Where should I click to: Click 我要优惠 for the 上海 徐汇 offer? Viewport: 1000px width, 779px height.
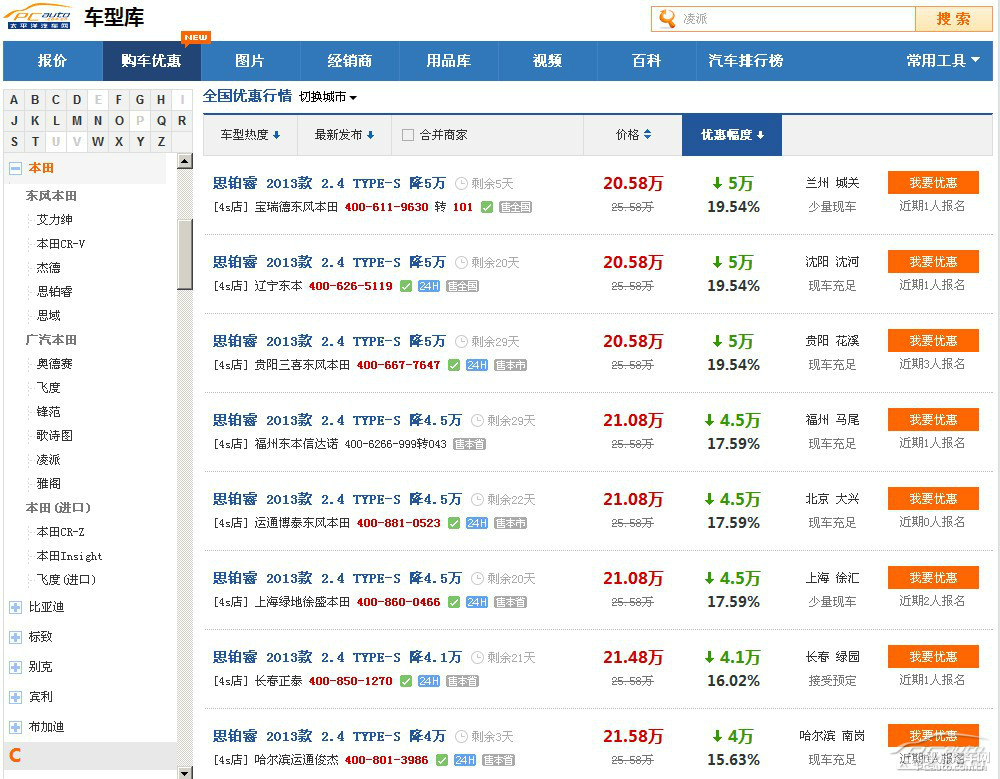[x=933, y=578]
